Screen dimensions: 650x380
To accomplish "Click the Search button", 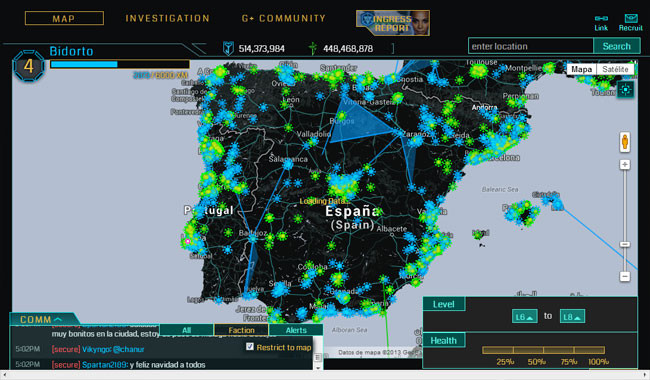I will pos(616,46).
